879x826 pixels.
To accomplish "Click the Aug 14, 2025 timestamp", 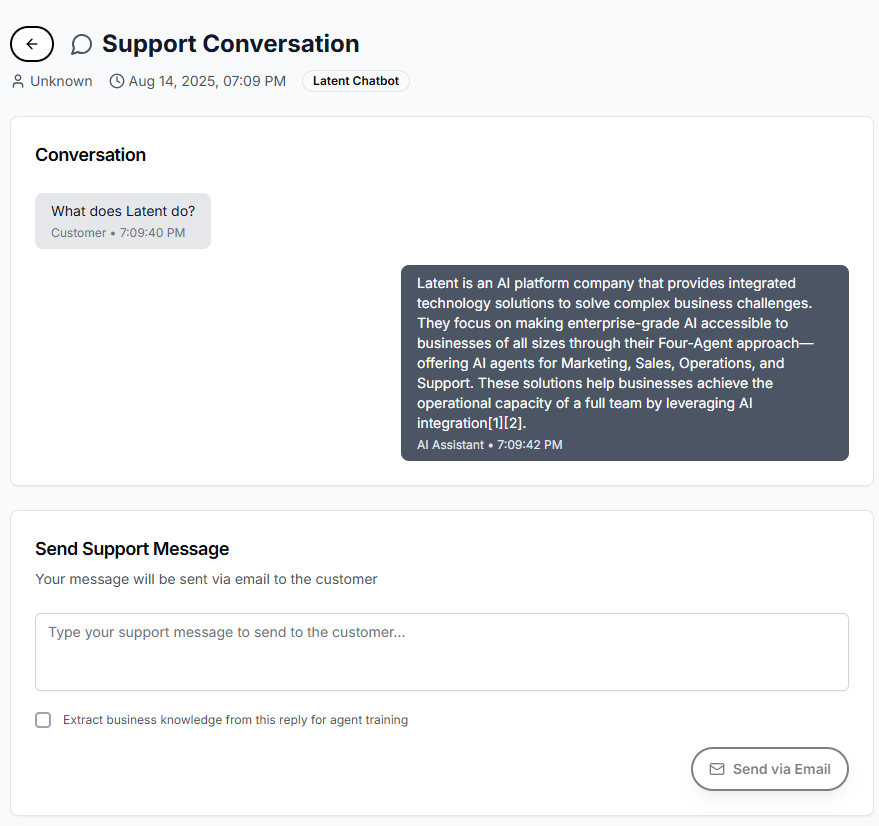I will point(207,81).
